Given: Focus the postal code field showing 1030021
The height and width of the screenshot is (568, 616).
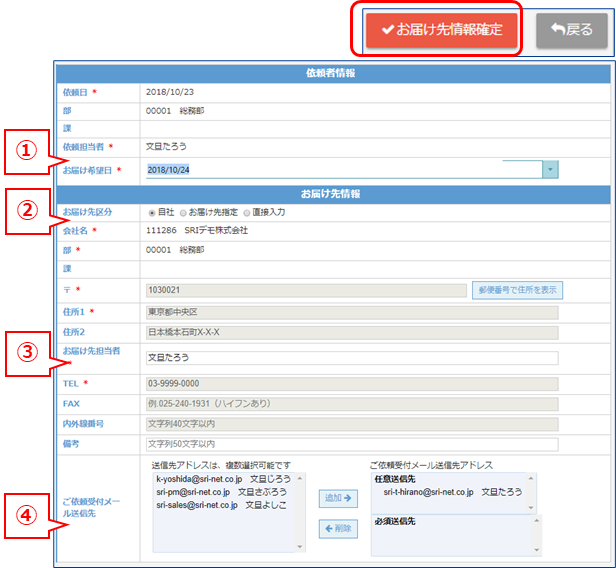Looking at the screenshot, I should [305, 290].
